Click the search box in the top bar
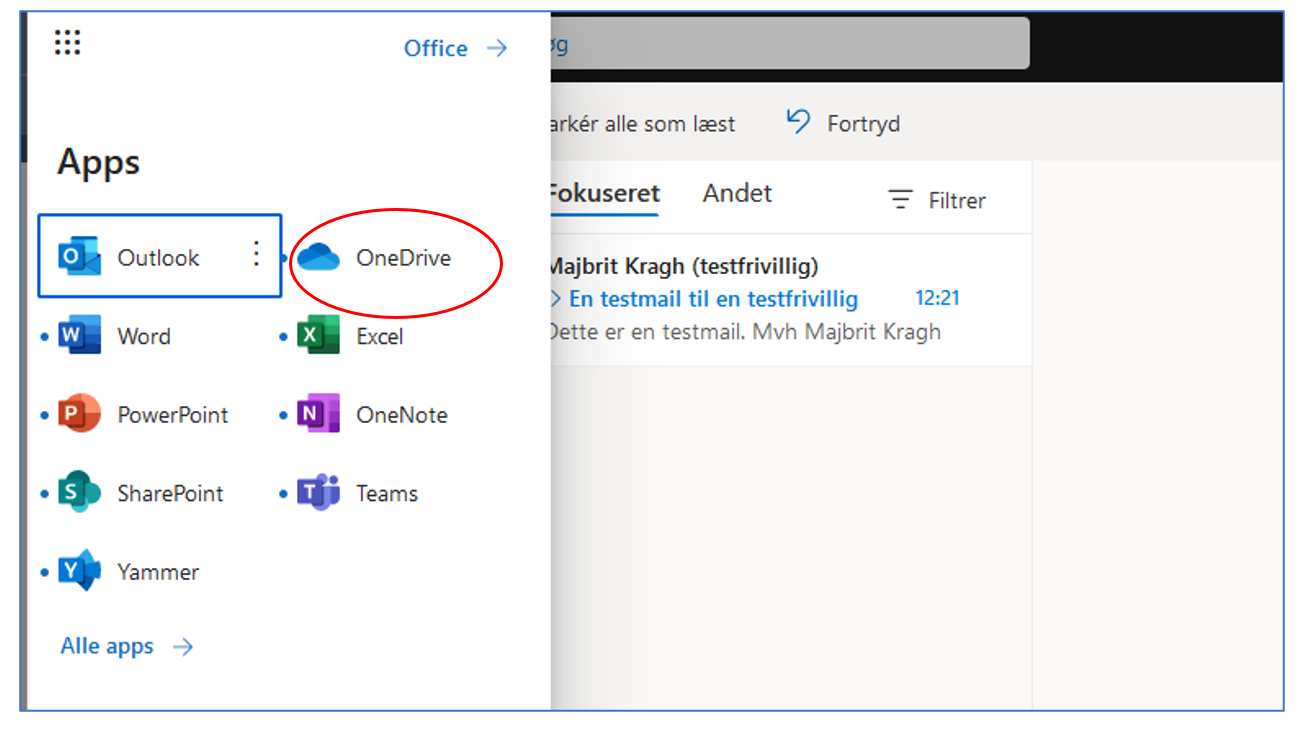The image size is (1304, 730). click(x=788, y=44)
